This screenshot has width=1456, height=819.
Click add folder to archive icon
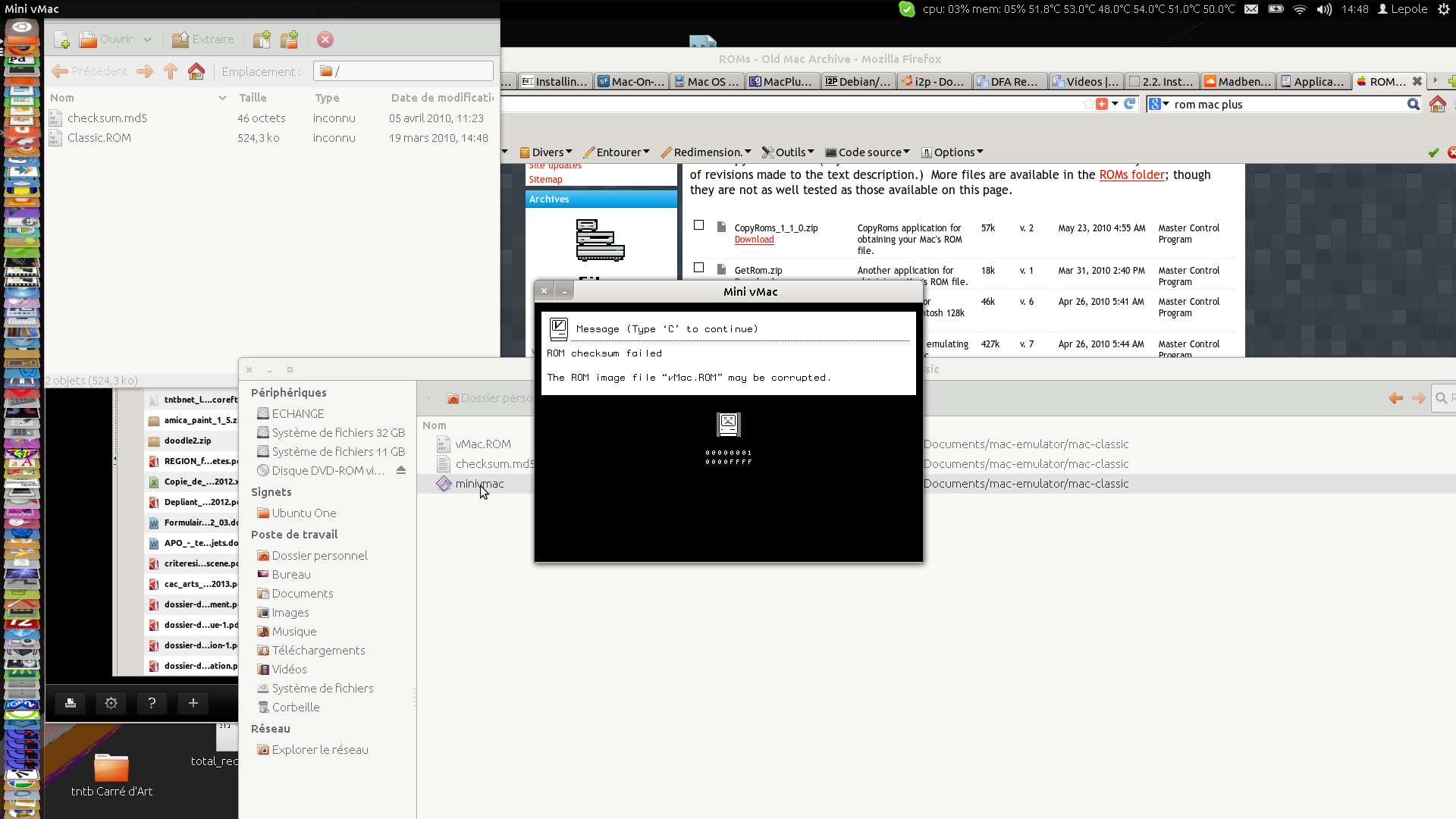coord(289,39)
